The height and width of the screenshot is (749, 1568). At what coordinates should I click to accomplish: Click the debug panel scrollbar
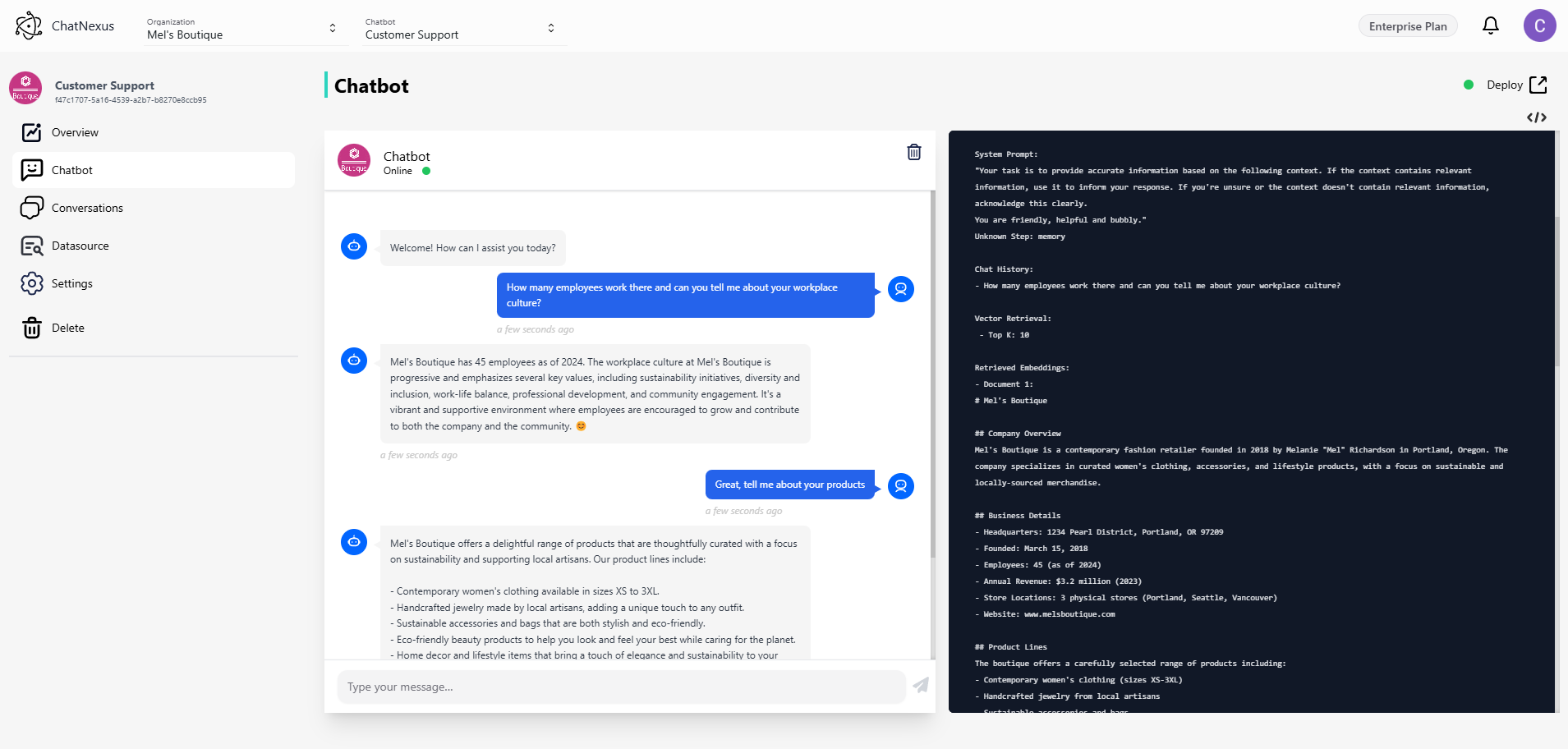pyautogui.click(x=1557, y=292)
